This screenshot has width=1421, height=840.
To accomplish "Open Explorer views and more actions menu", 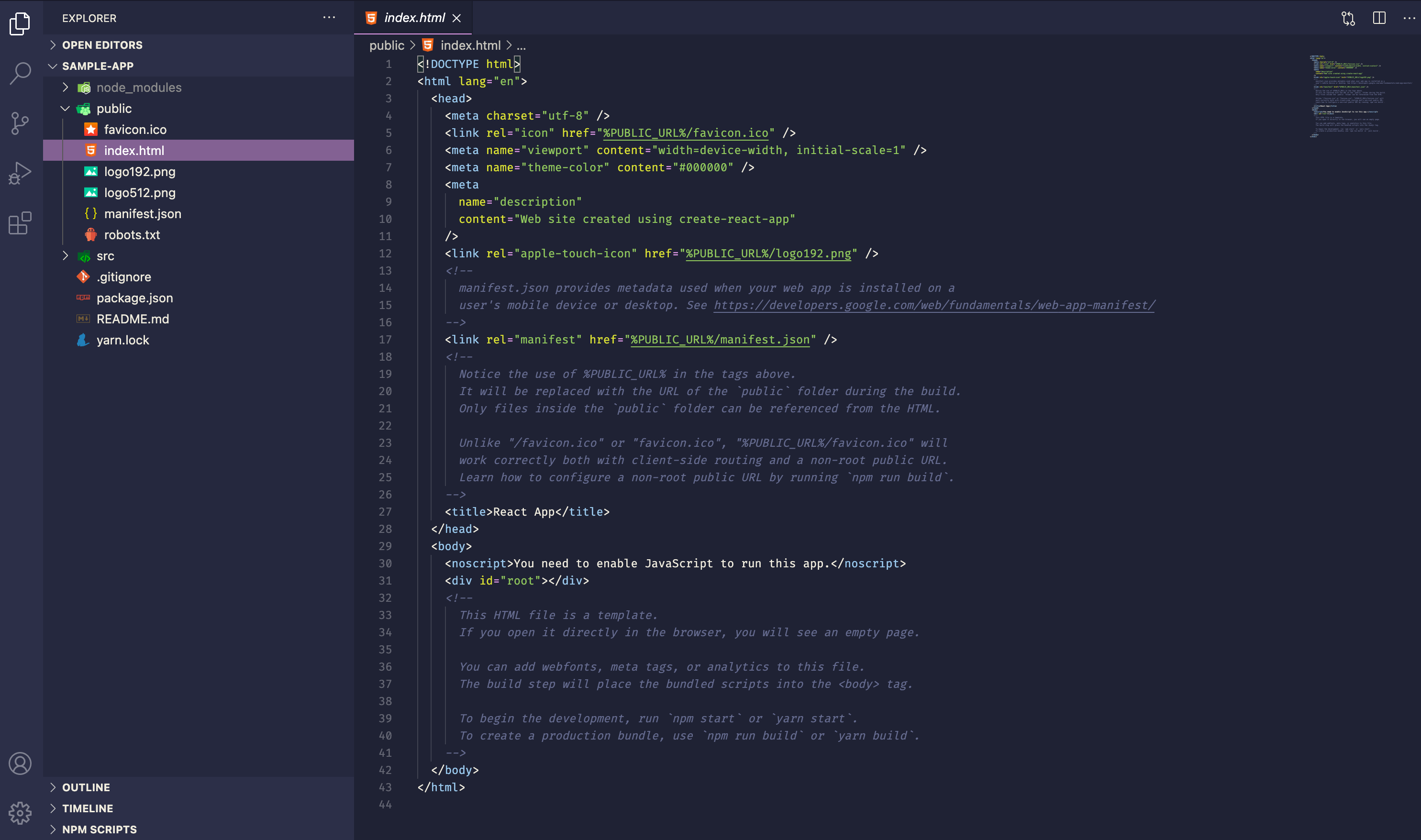I will pos(329,18).
